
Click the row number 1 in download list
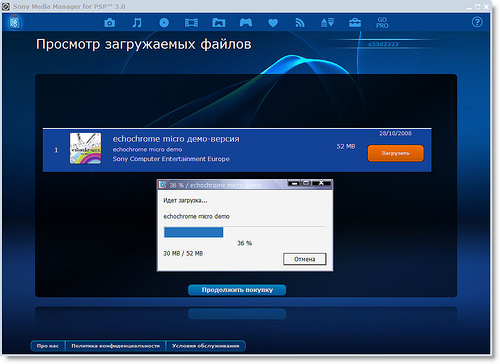[56, 150]
